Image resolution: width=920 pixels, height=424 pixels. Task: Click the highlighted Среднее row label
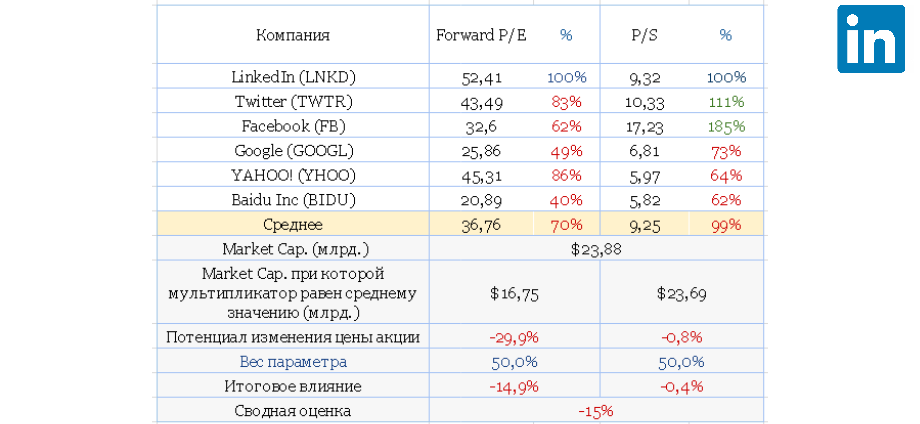pos(293,225)
